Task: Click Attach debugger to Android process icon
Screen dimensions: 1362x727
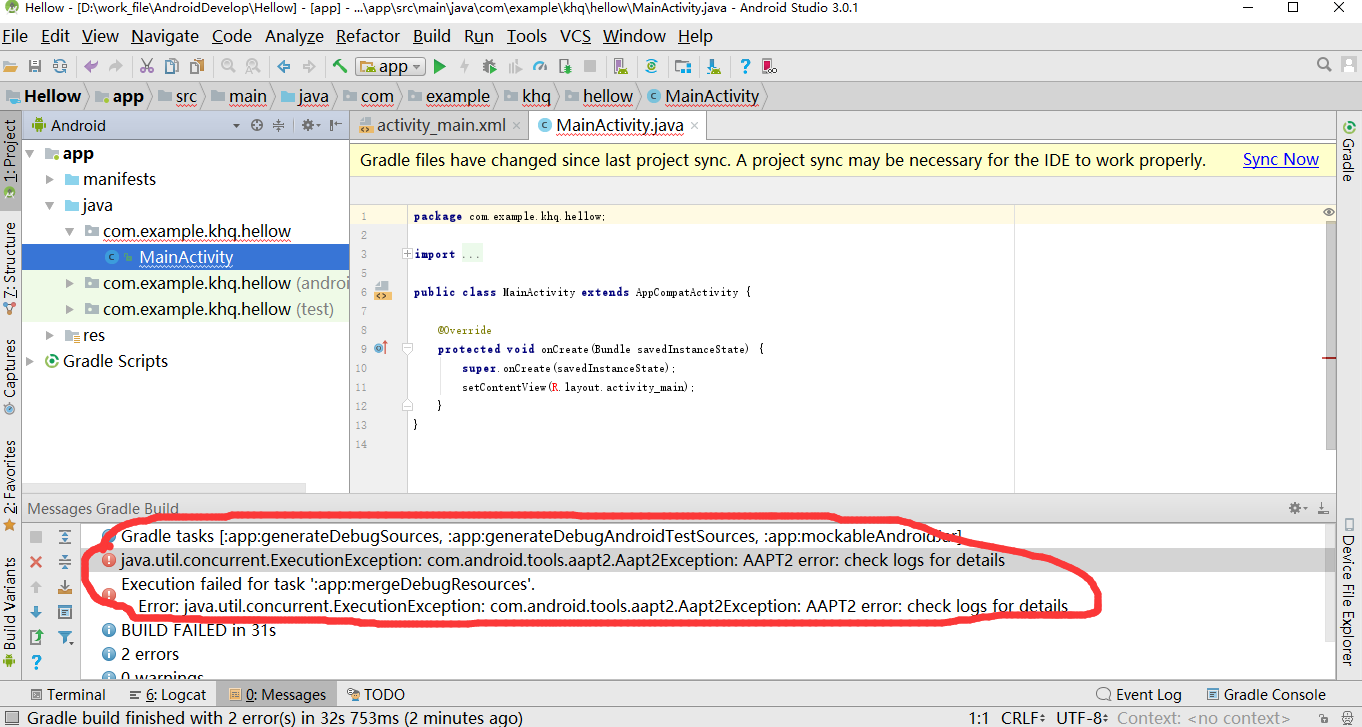Action: tap(565, 66)
